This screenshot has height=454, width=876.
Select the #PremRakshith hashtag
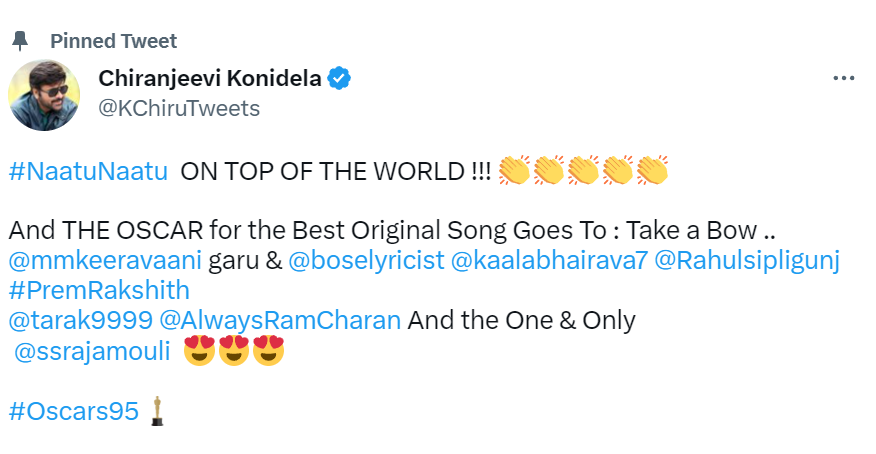click(98, 291)
